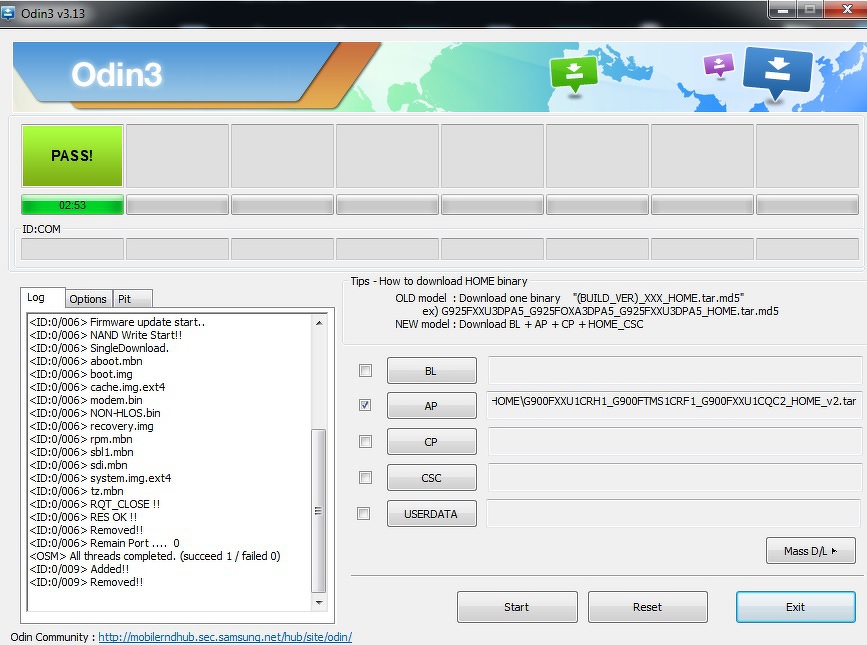Screen dimensions: 867x645
Task: Switch to the Log tab
Action: (43, 298)
